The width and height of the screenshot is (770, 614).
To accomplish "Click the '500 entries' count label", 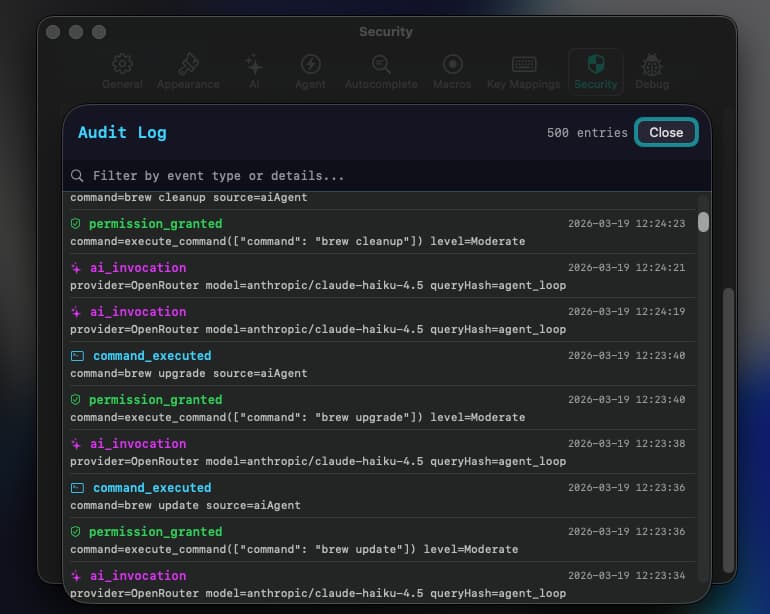I will tap(587, 133).
